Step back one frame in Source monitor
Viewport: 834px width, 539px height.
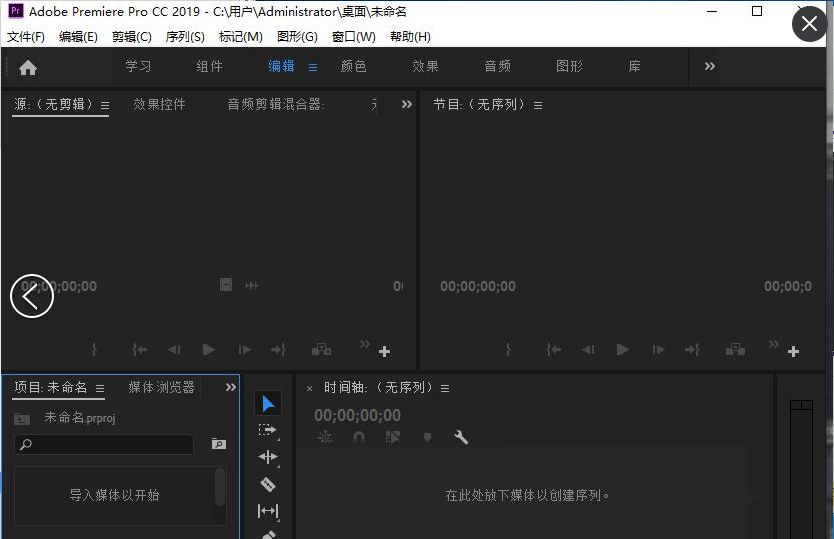click(x=174, y=350)
